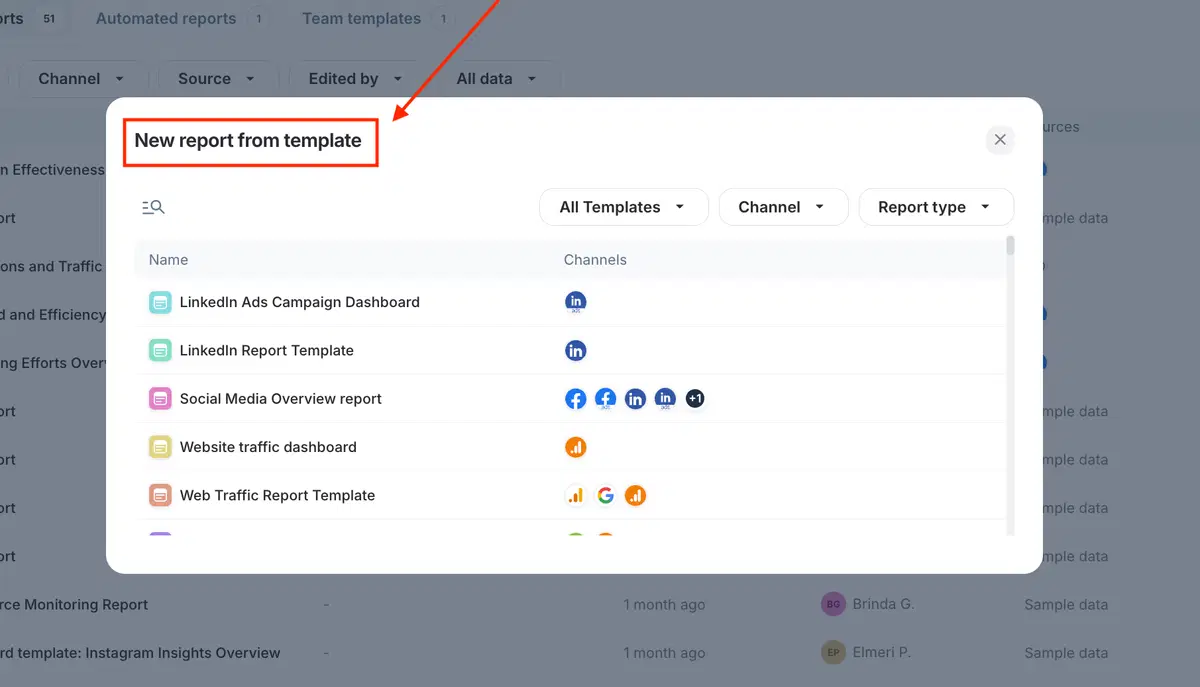Click the +1 channels badge on Social Media Overview
The height and width of the screenshot is (687, 1200).
(695, 398)
